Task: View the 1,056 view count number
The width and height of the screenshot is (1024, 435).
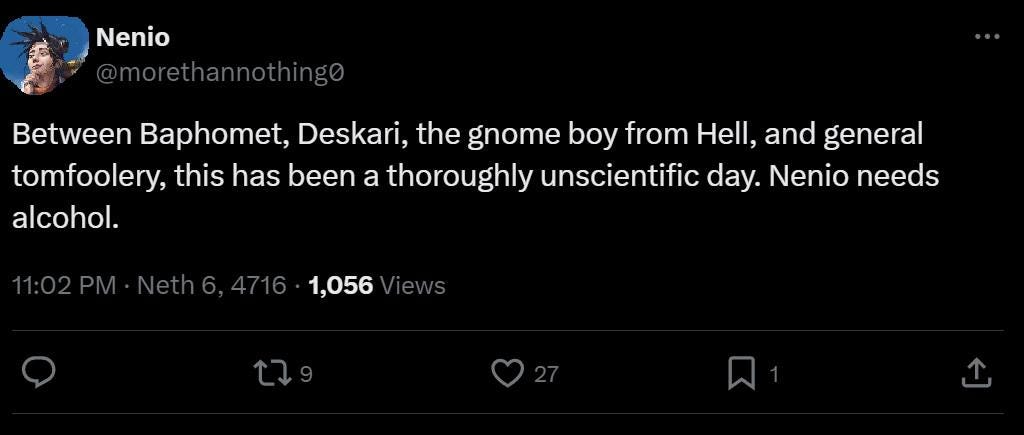Action: pyautogui.click(x=341, y=285)
